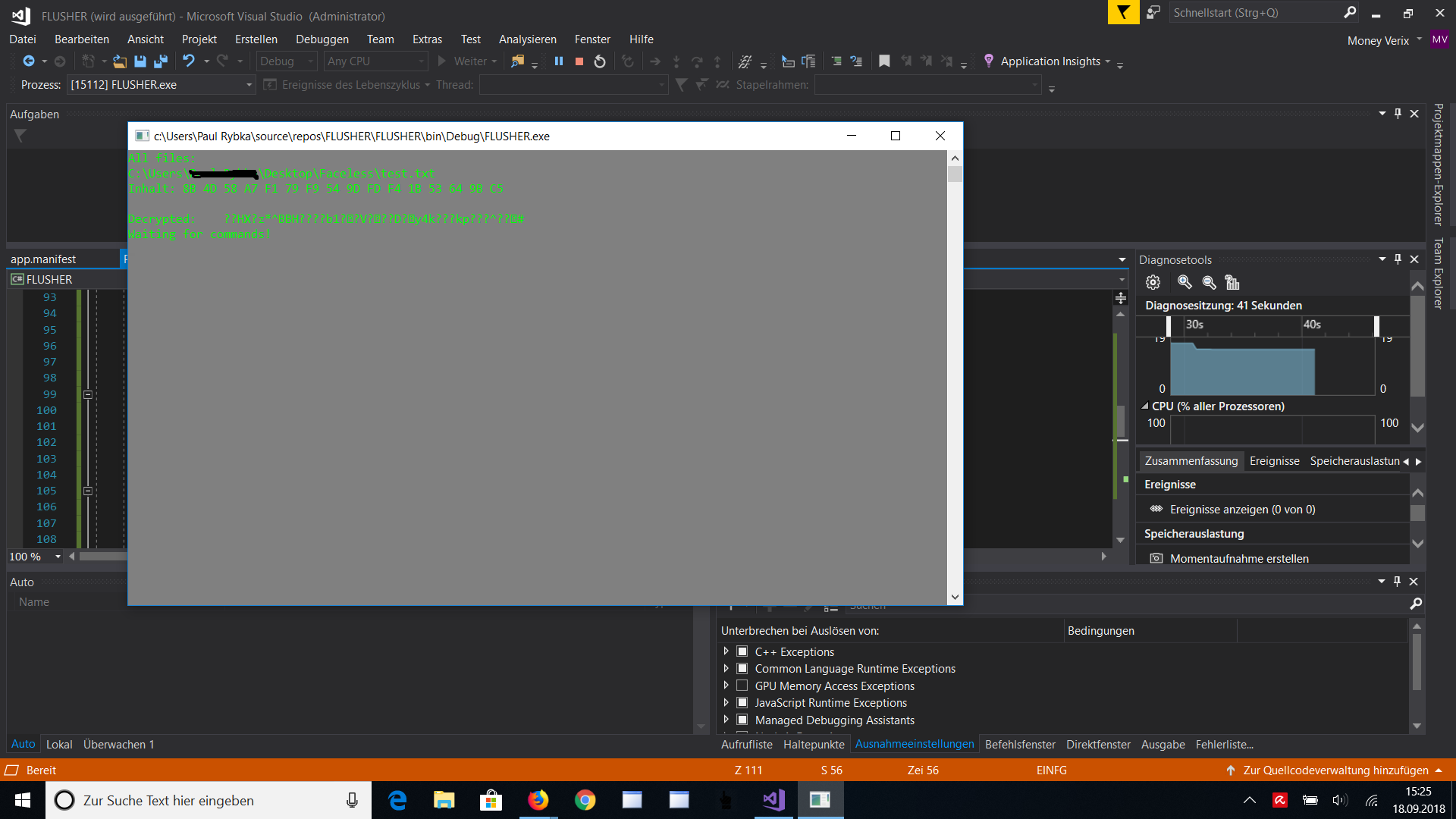1456x819 pixels.
Task: Click the console window vertical scrollbar thumb
Action: coord(955,174)
